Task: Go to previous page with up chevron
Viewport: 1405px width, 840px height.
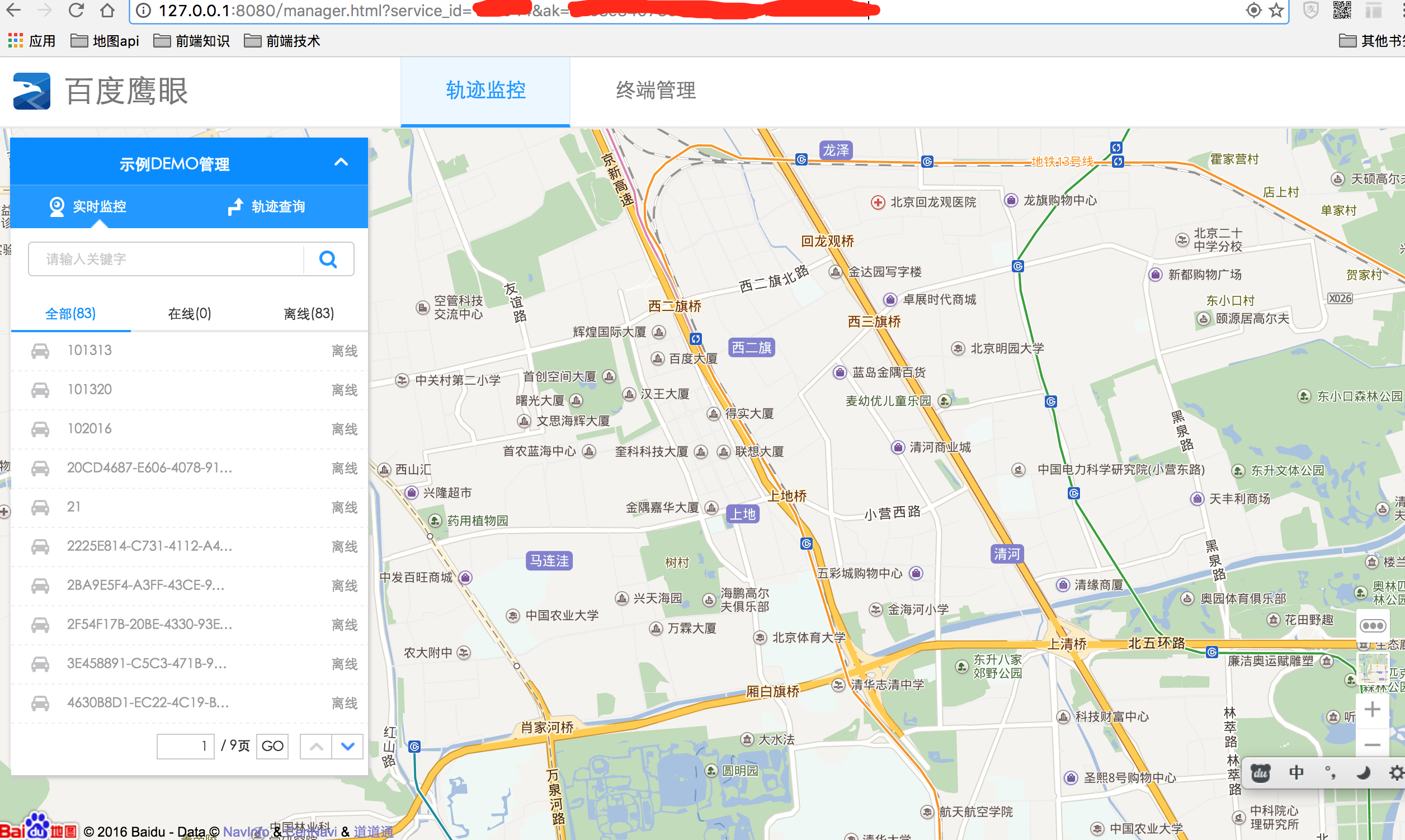Action: (316, 746)
